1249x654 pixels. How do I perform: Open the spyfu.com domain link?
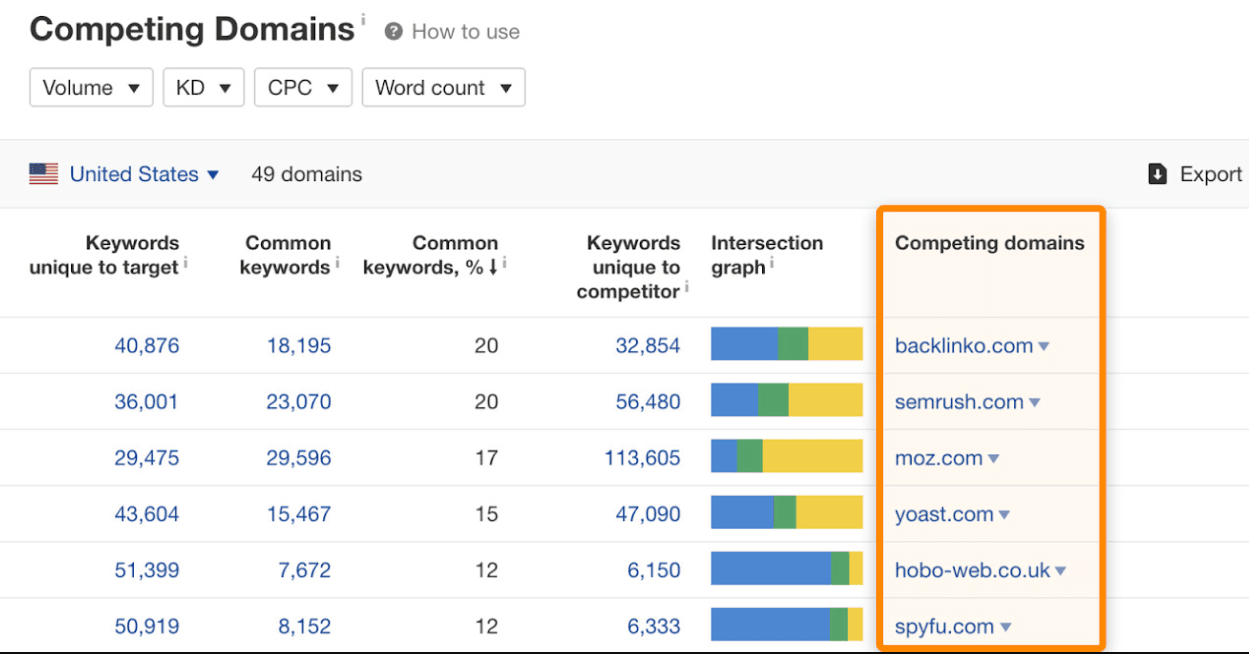945,626
